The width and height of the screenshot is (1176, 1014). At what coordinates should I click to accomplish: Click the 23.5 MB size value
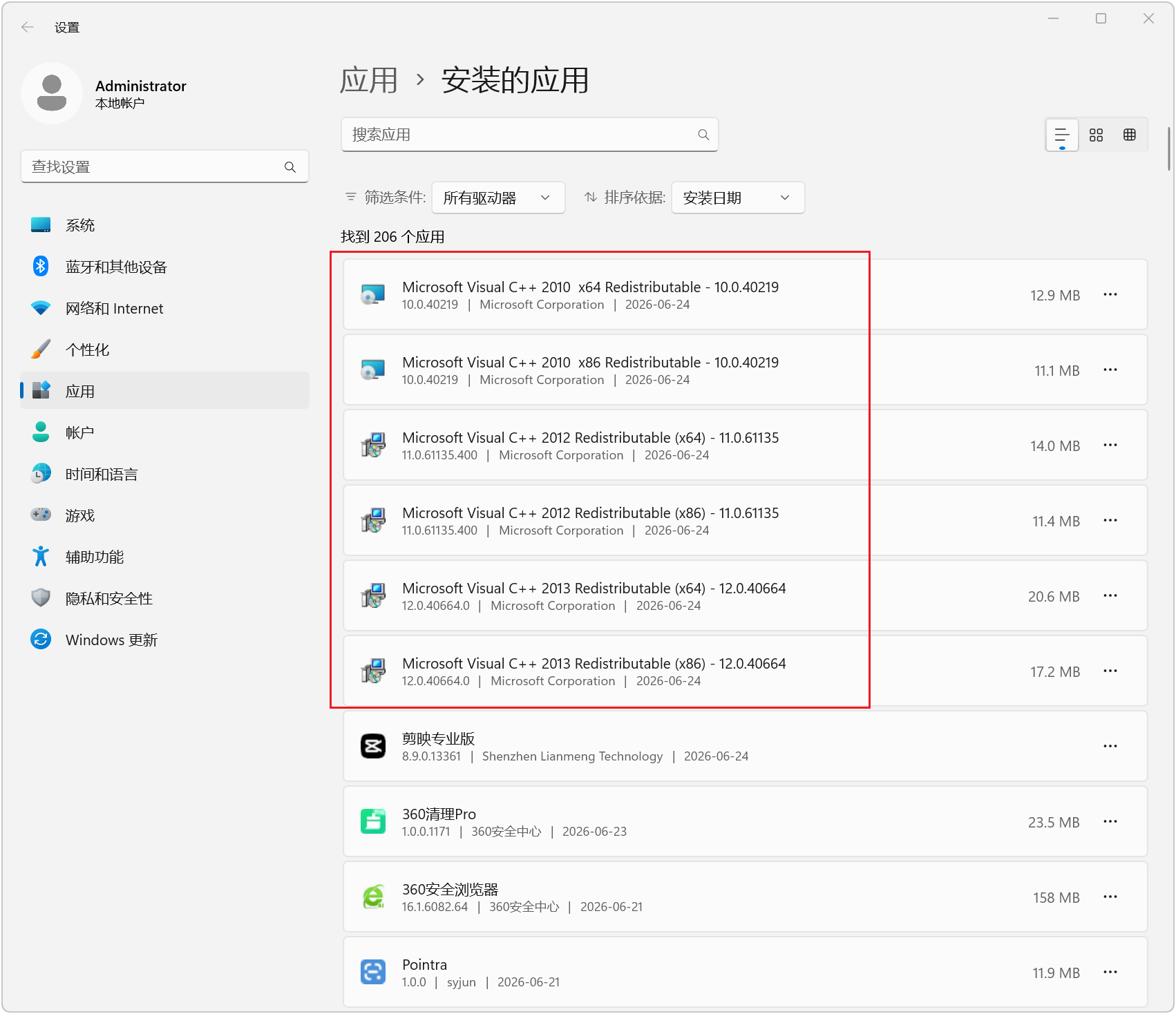pyautogui.click(x=1054, y=823)
